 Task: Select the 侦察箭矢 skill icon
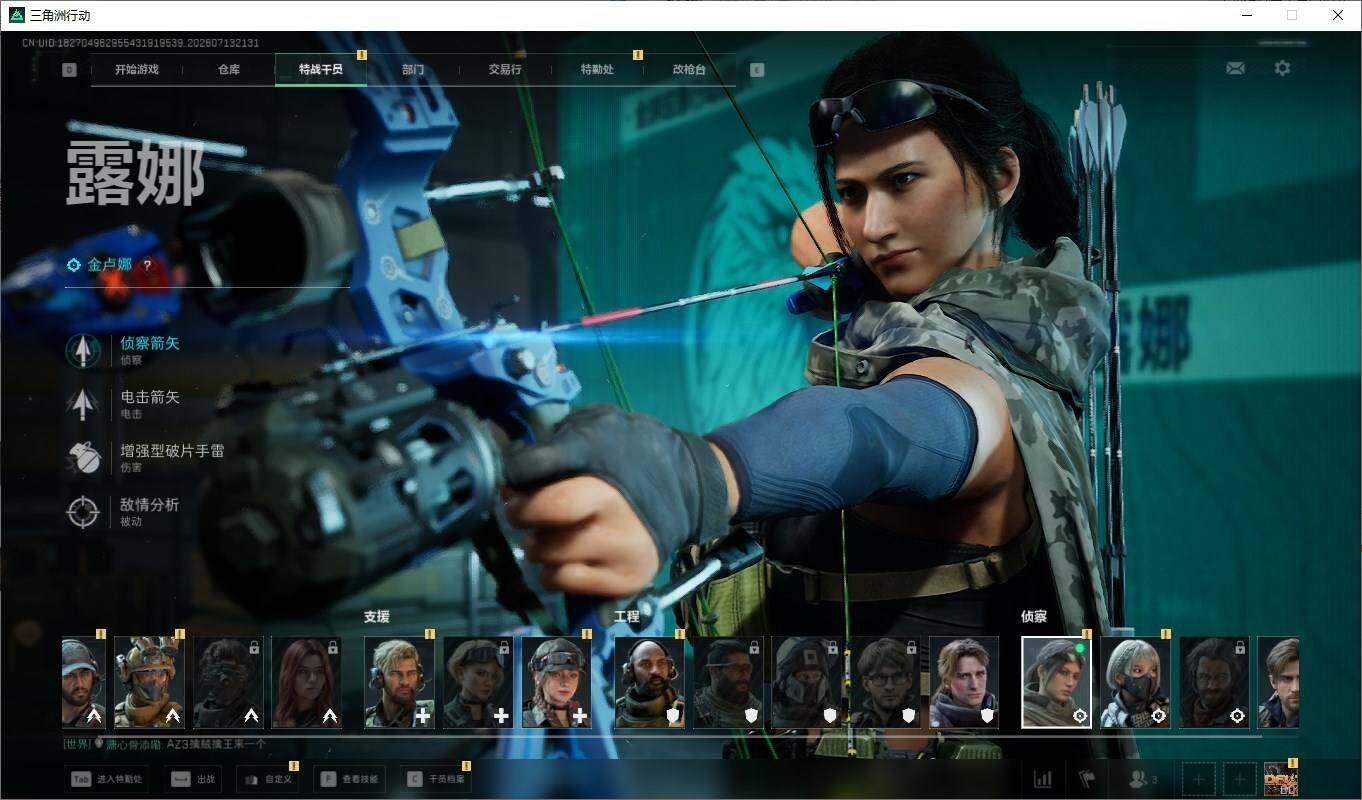click(83, 351)
